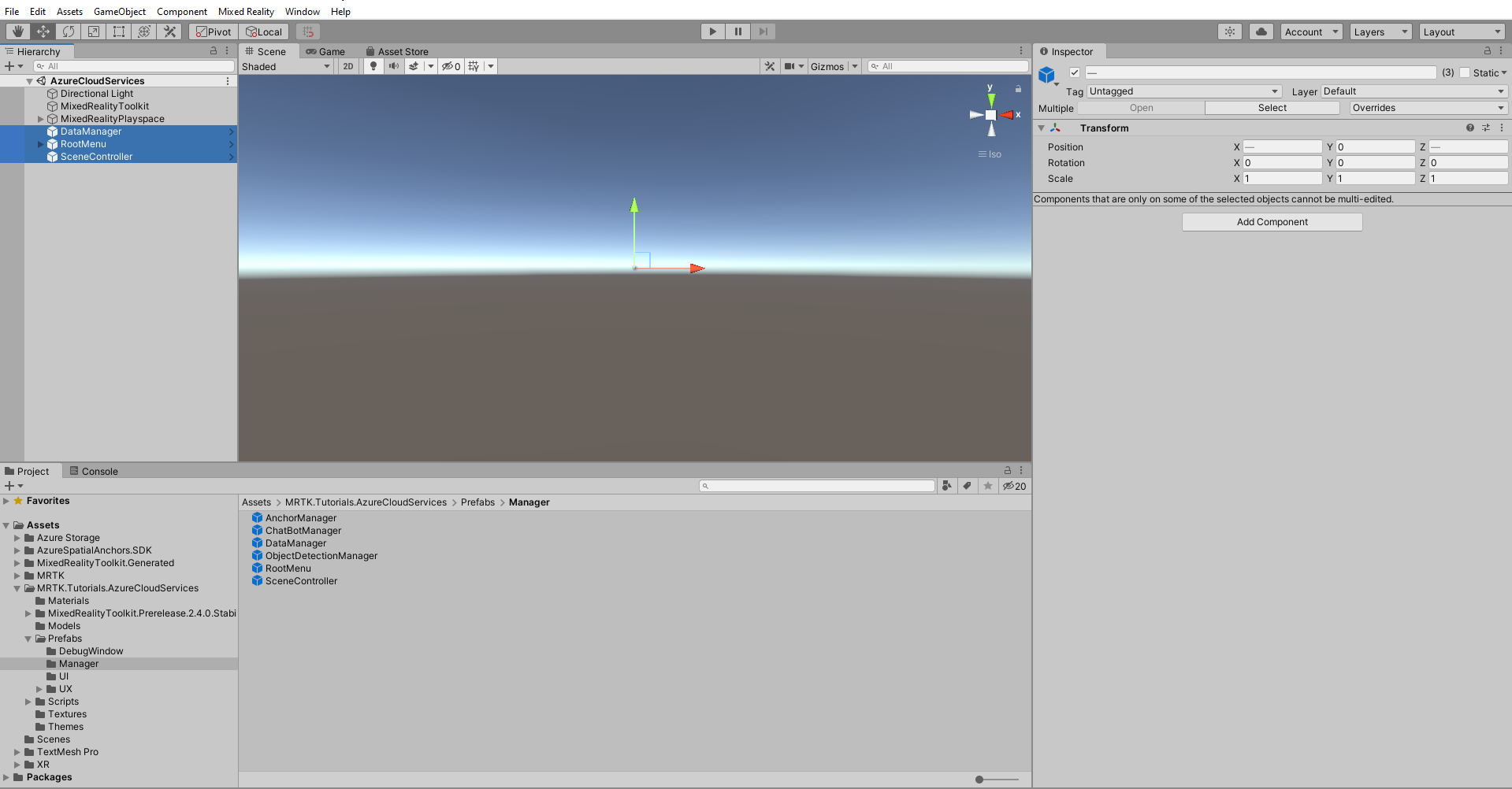1512x789 pixels.
Task: Open Transform component preset icon
Action: 1486,128
